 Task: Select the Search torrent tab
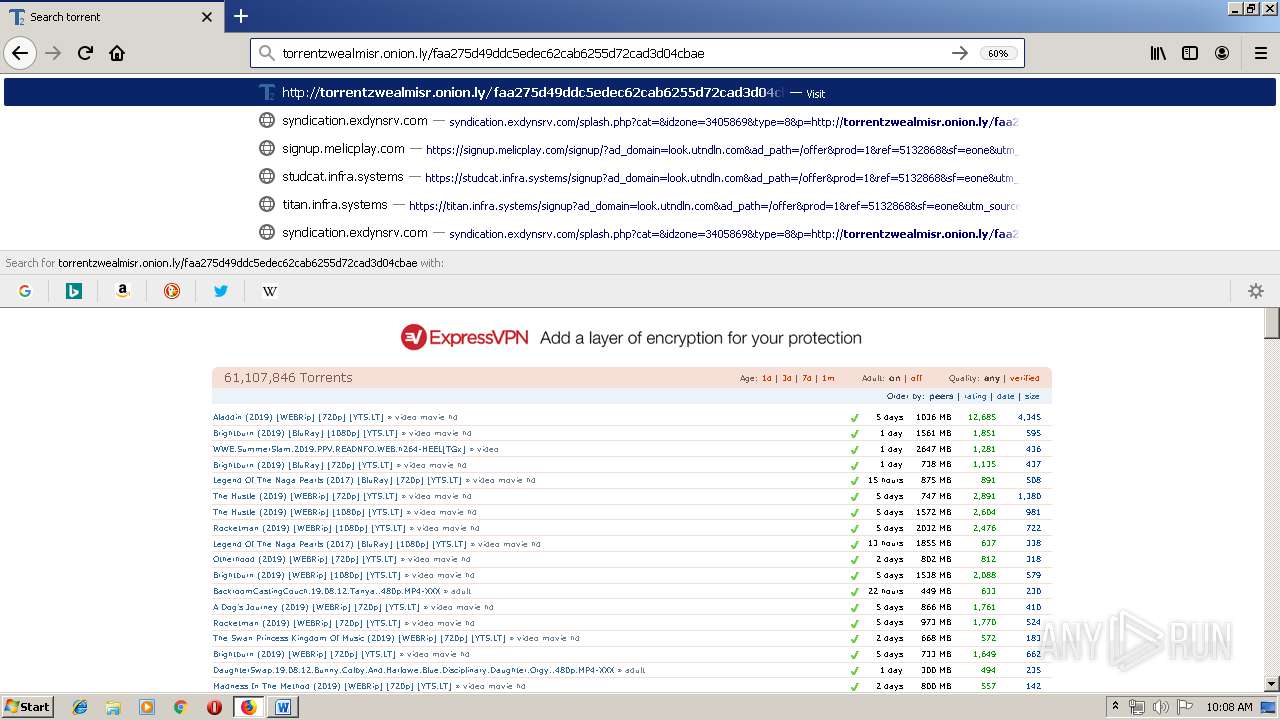111,17
